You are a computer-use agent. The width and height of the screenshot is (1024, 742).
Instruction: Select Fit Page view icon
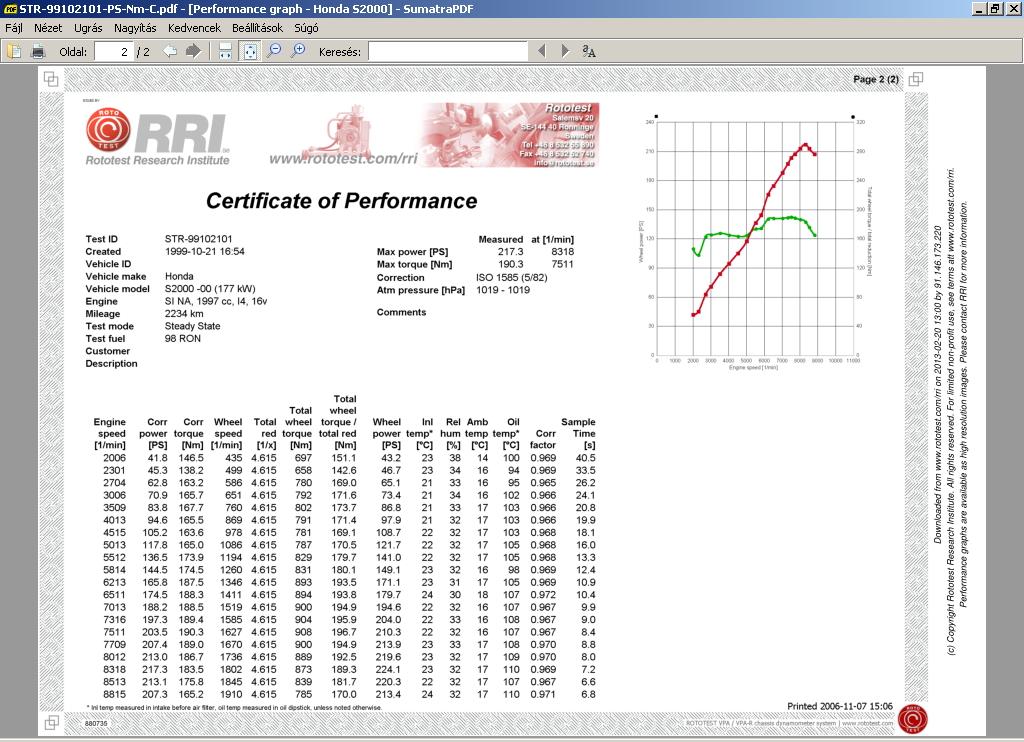point(249,51)
